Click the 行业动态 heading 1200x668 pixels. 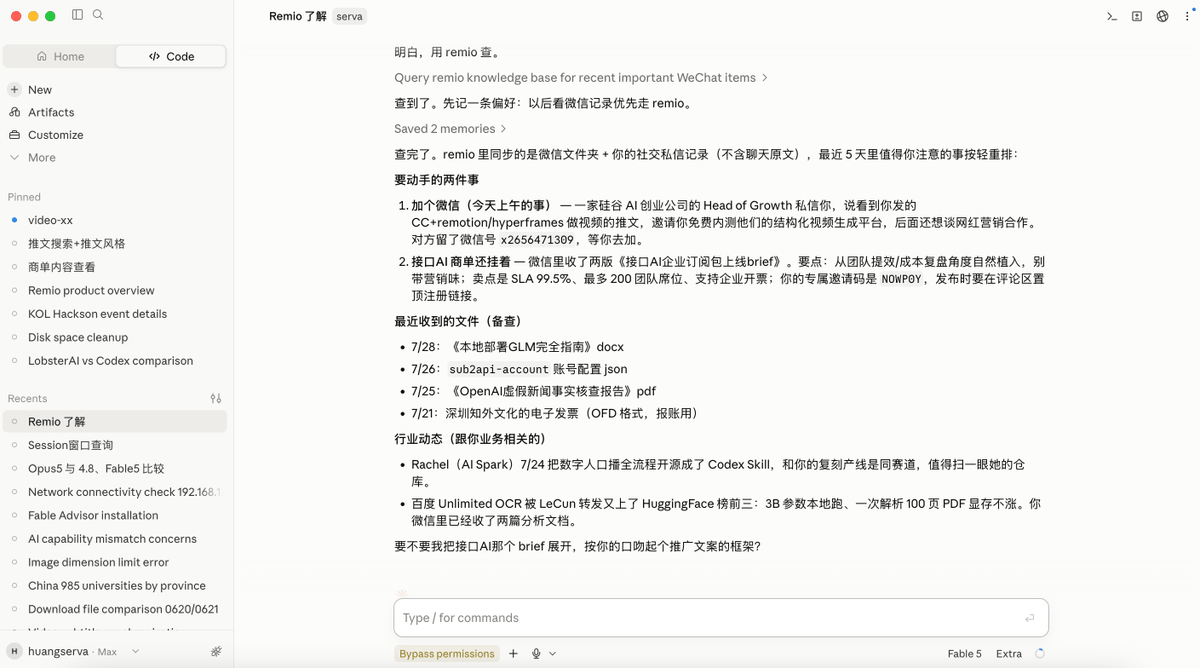click(470, 439)
